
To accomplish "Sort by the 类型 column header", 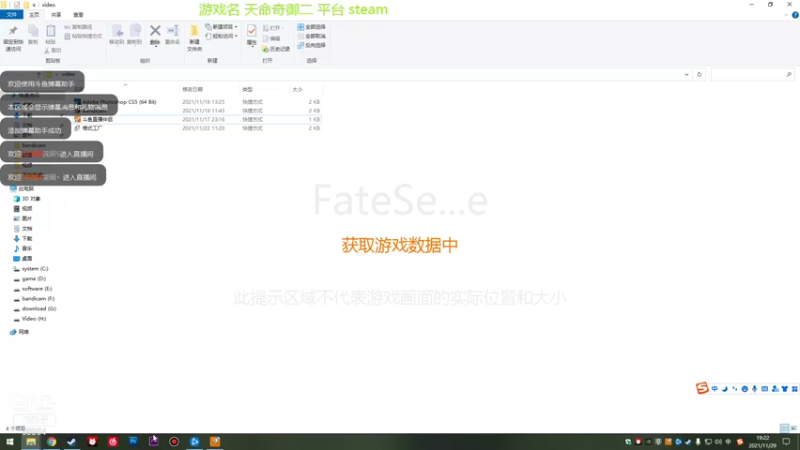I will click(x=247, y=89).
